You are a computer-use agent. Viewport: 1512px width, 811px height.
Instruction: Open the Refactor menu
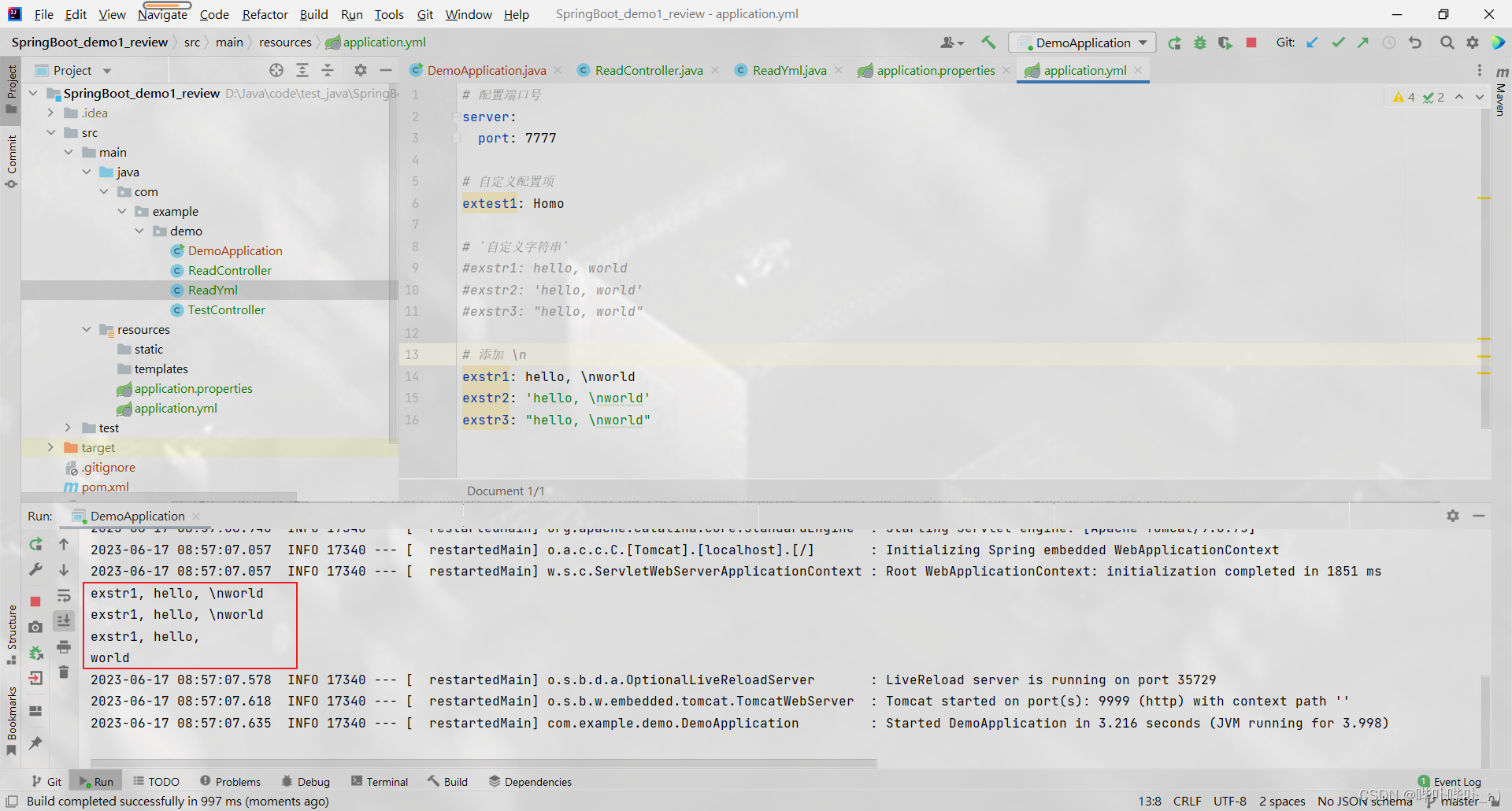click(x=265, y=14)
